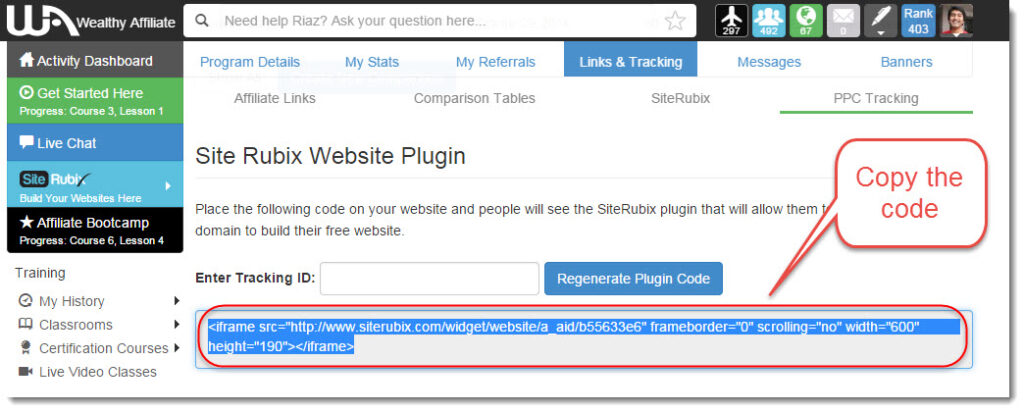Open the Comparison Tables sub-tab
This screenshot has width=1024, height=412.
click(475, 99)
